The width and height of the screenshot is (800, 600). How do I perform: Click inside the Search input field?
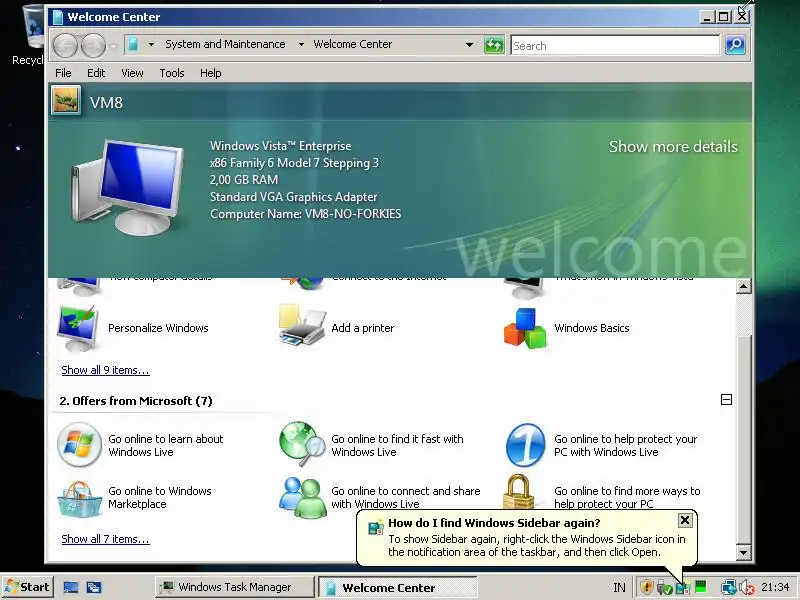pyautogui.click(x=615, y=45)
